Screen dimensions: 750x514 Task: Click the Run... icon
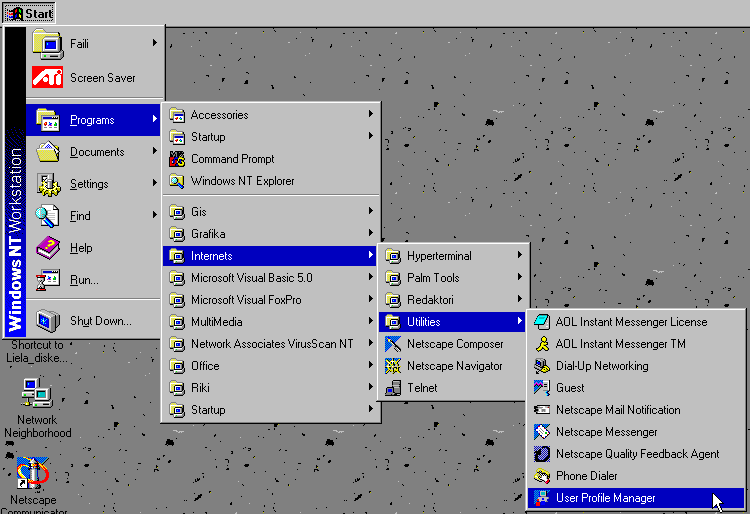(48, 280)
